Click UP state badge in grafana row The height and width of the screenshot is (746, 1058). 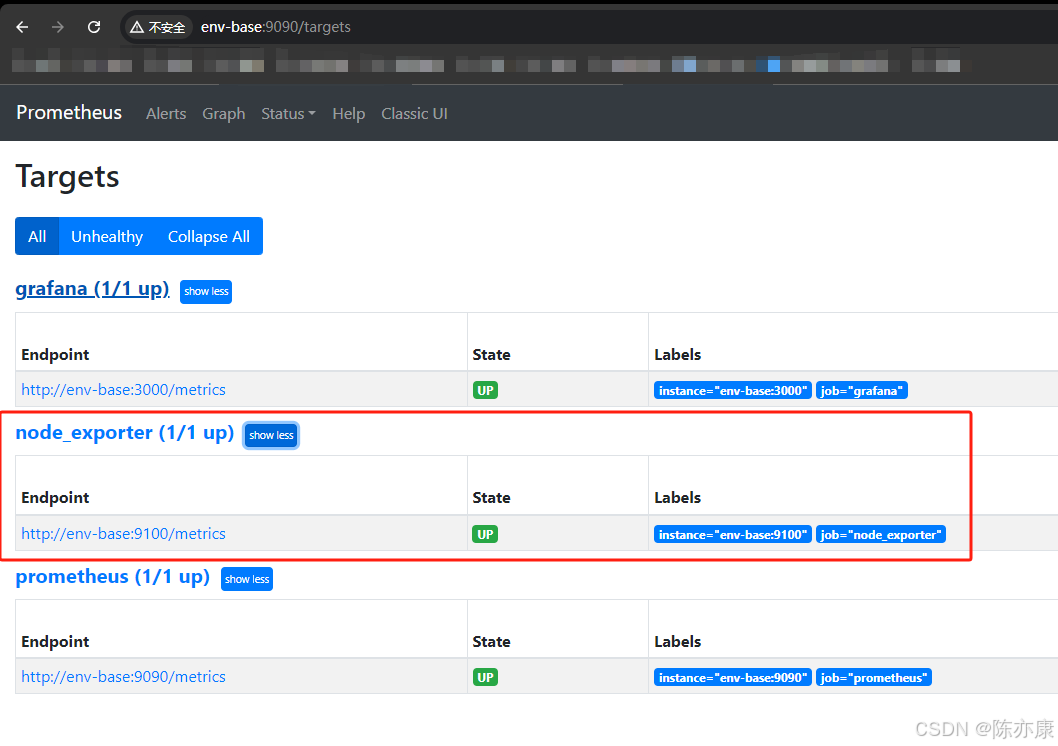(x=485, y=390)
